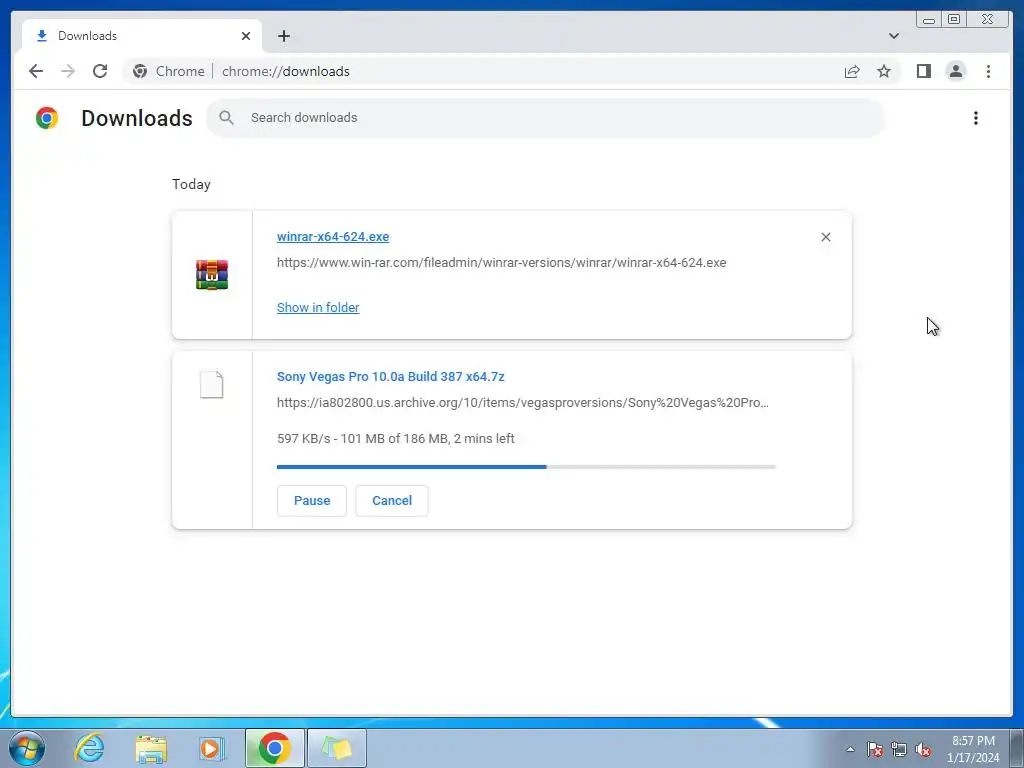
Task: Click the network tray icon
Action: coord(899,749)
